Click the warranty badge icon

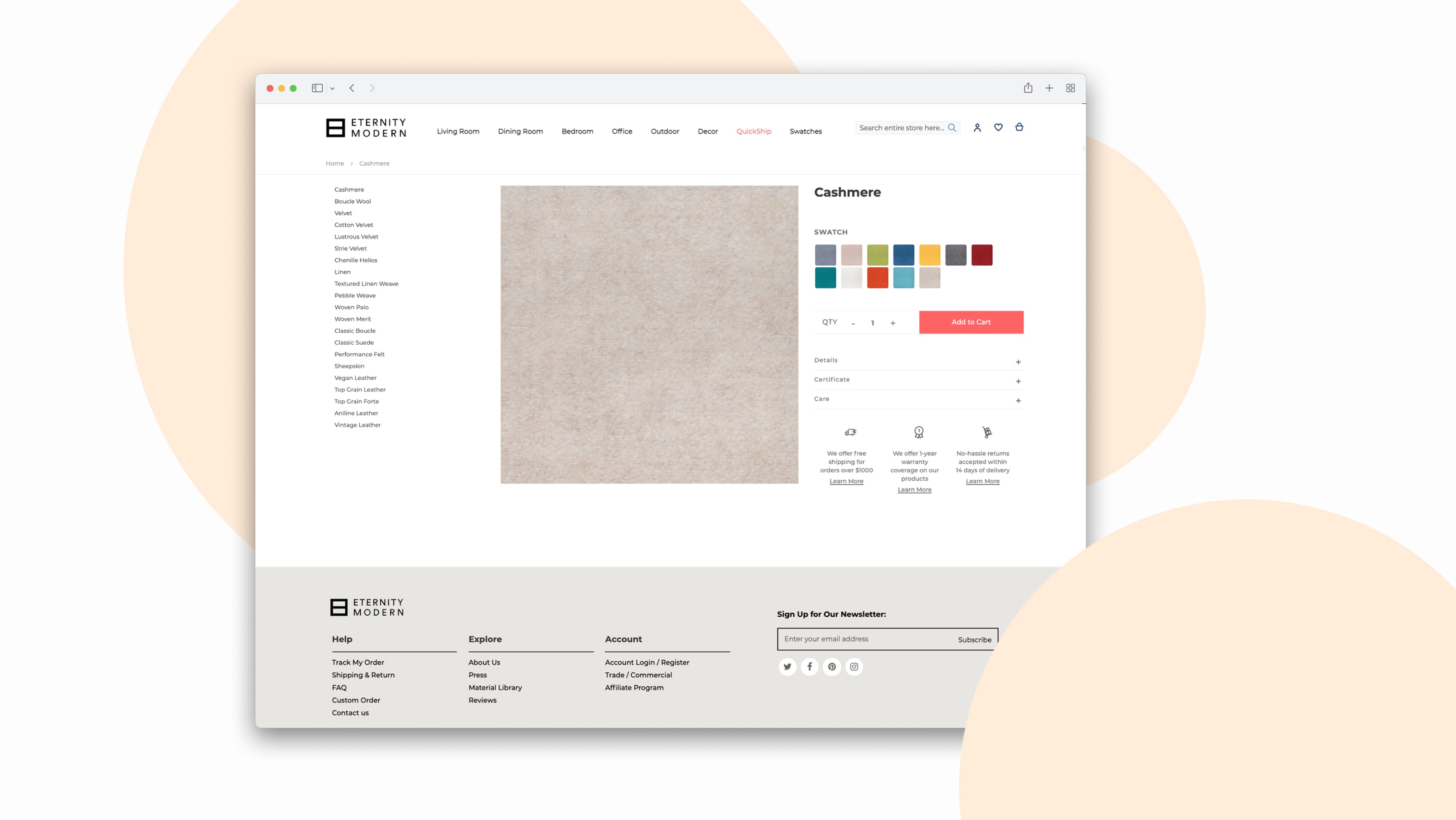919,432
